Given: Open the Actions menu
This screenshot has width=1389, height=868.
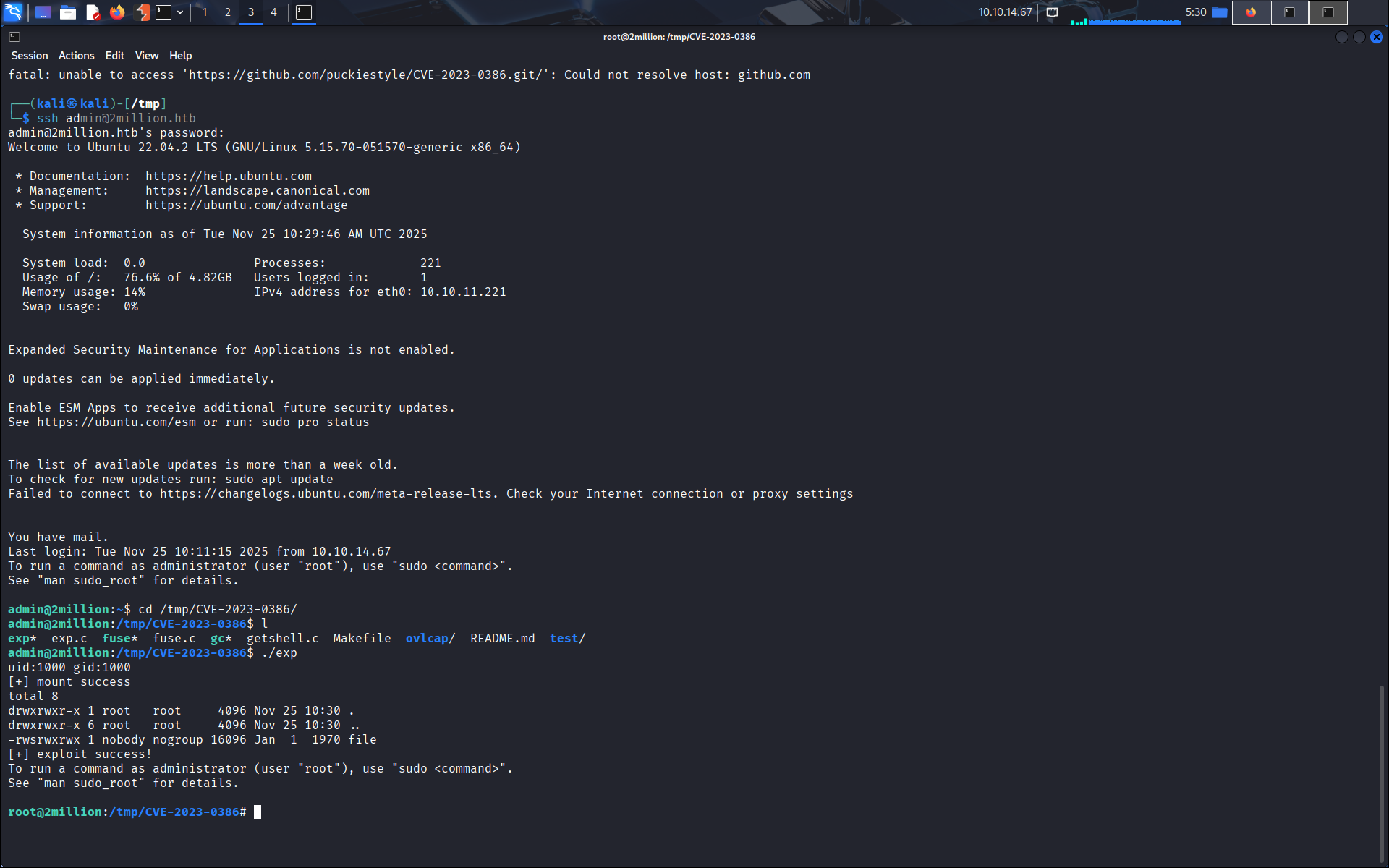Looking at the screenshot, I should coord(76,56).
